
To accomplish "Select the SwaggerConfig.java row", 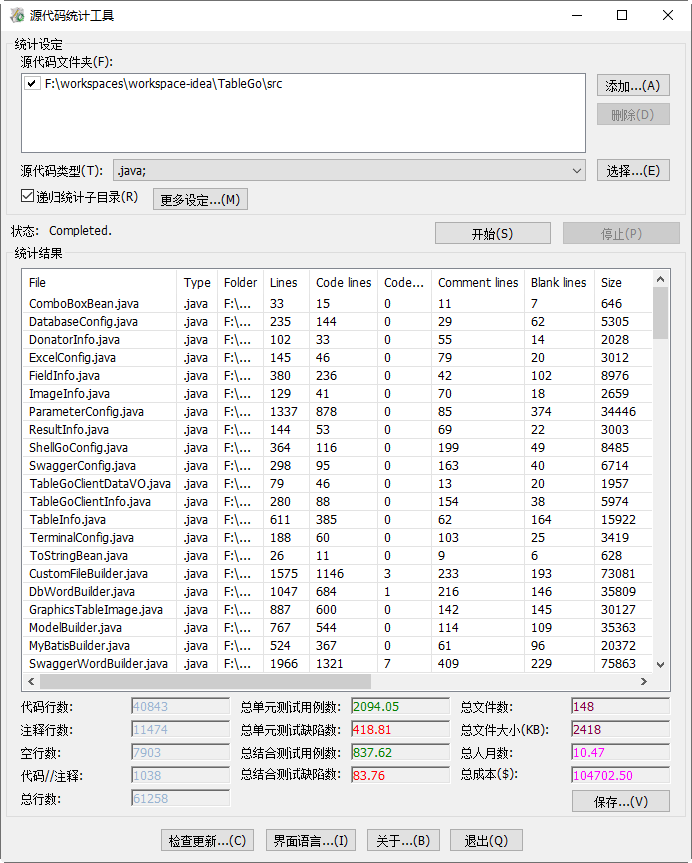I will (x=337, y=466).
